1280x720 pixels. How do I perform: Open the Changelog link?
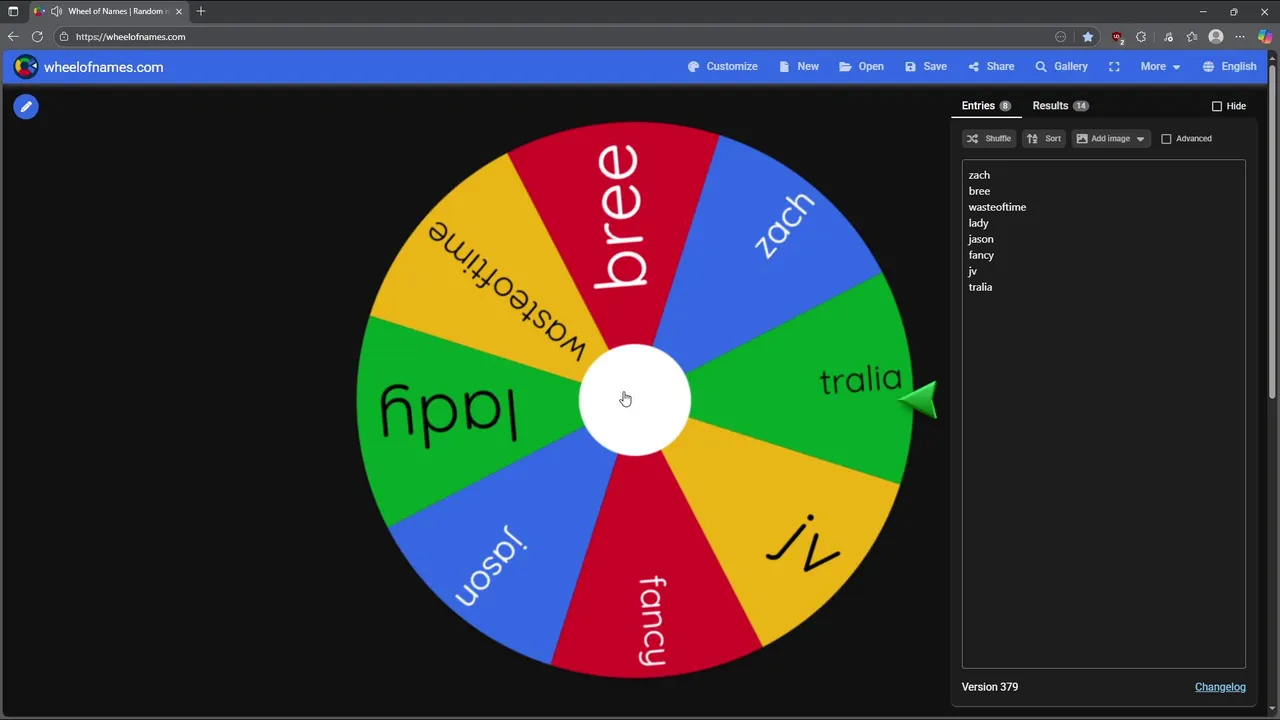coord(1220,687)
